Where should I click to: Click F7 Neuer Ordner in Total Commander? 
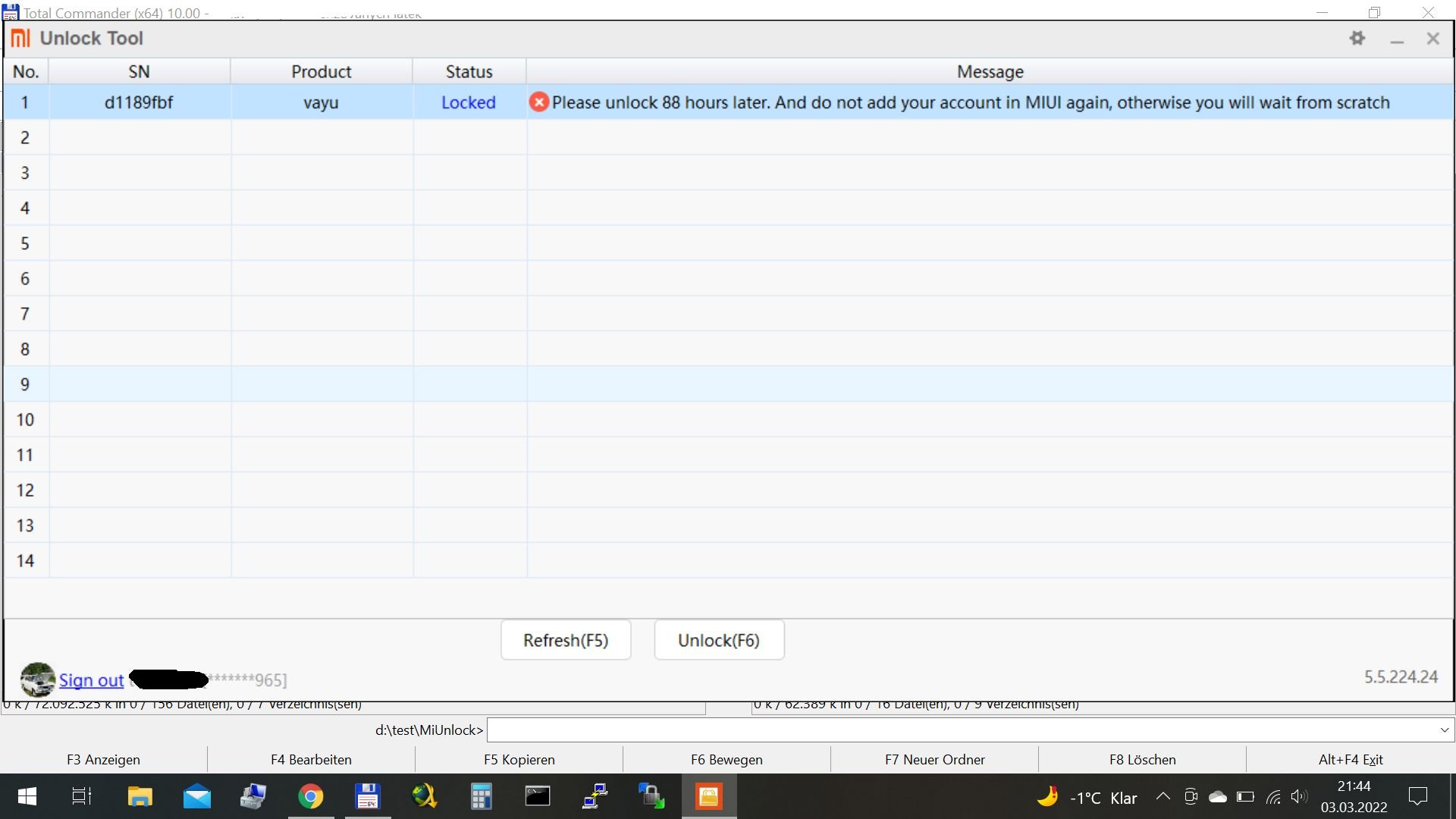coord(934,759)
